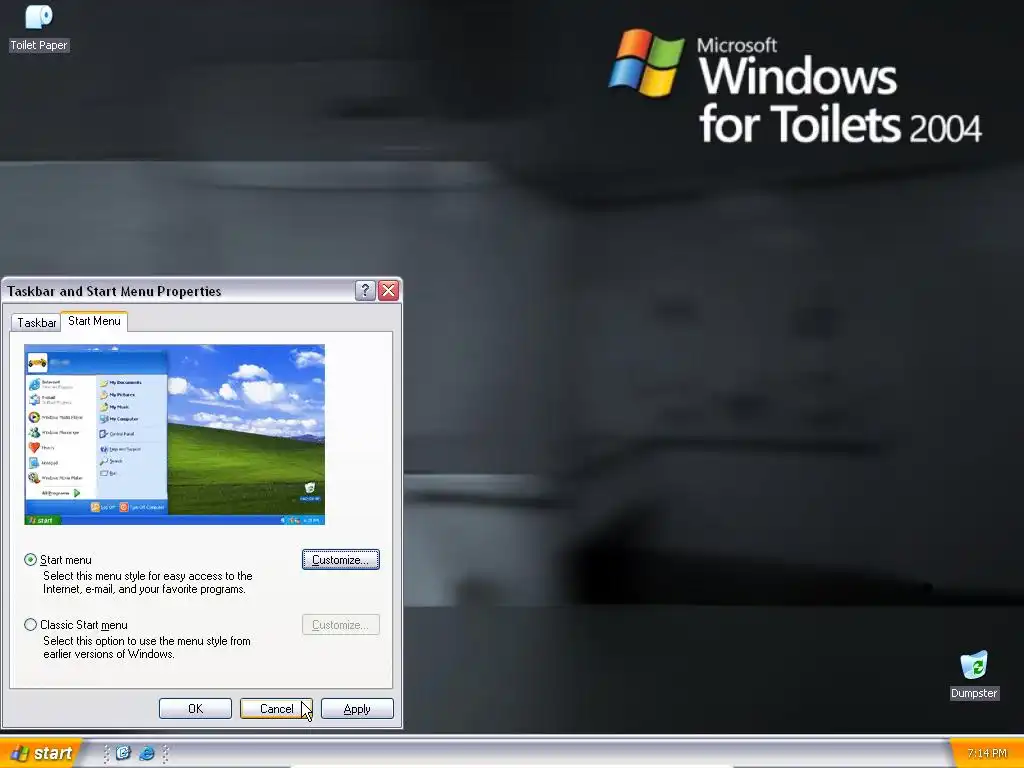Choose the Start menu radio option
1024x768 pixels.
click(x=57, y=560)
